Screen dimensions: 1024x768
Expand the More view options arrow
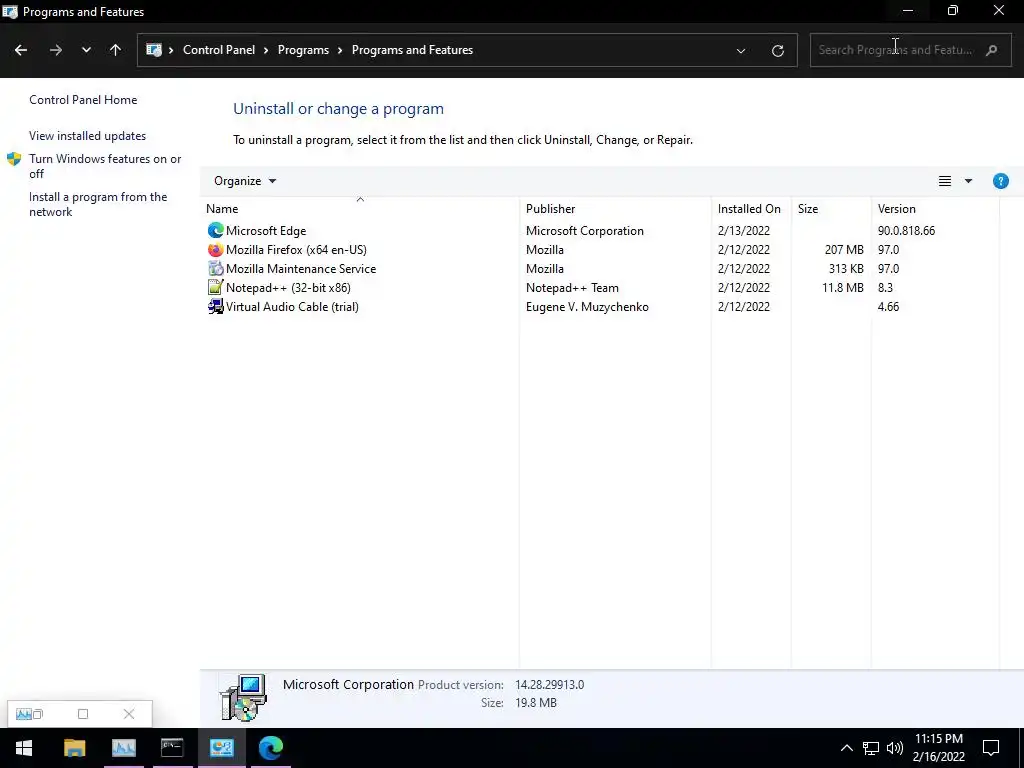tap(968, 181)
